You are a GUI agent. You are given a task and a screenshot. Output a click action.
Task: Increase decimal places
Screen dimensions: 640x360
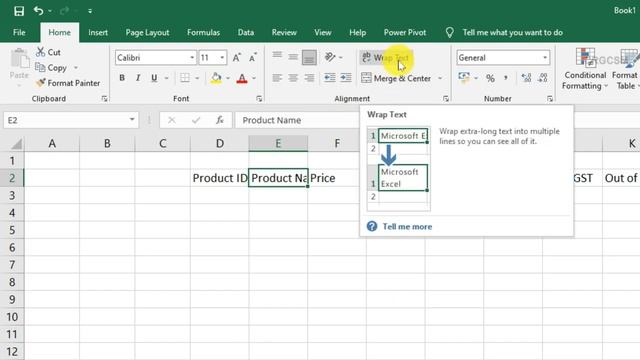tap(527, 78)
